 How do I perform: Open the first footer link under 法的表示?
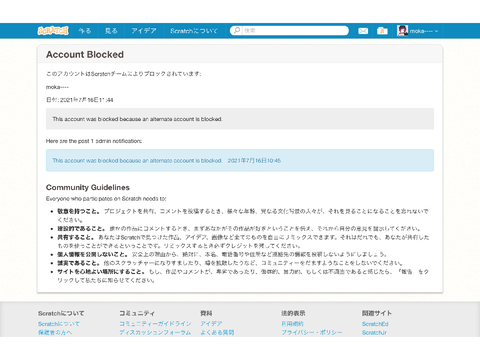[292, 324]
